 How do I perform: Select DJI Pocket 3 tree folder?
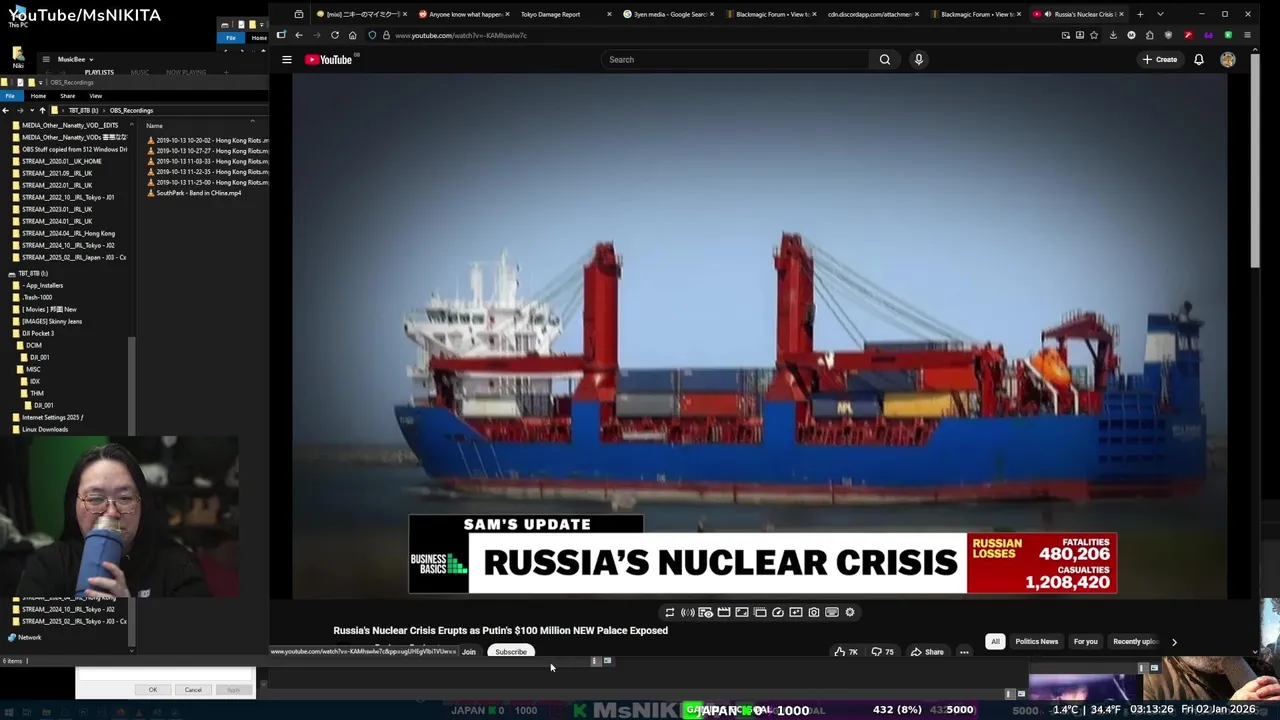click(38, 333)
